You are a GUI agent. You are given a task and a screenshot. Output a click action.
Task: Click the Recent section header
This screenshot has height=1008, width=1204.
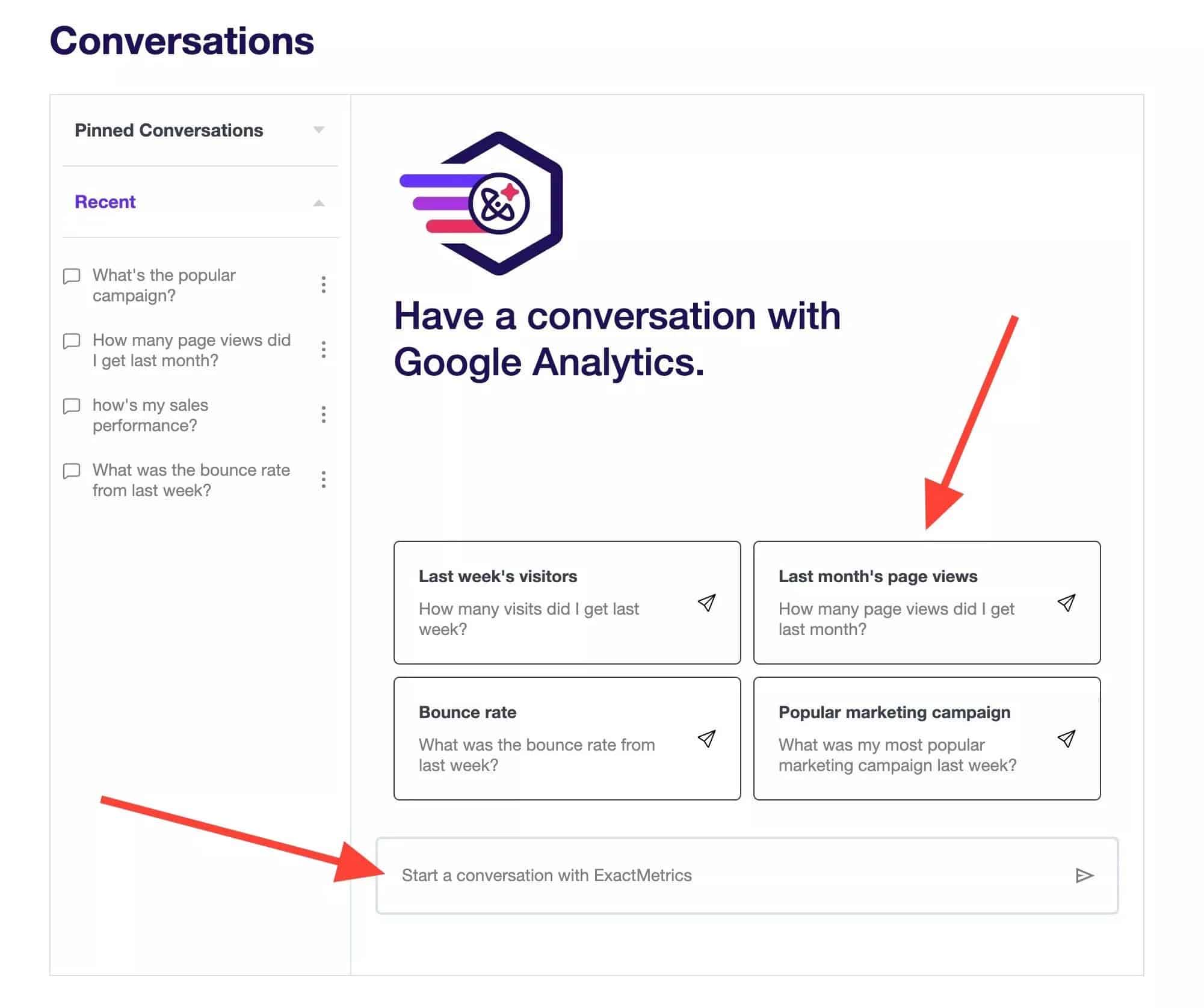[x=105, y=202]
